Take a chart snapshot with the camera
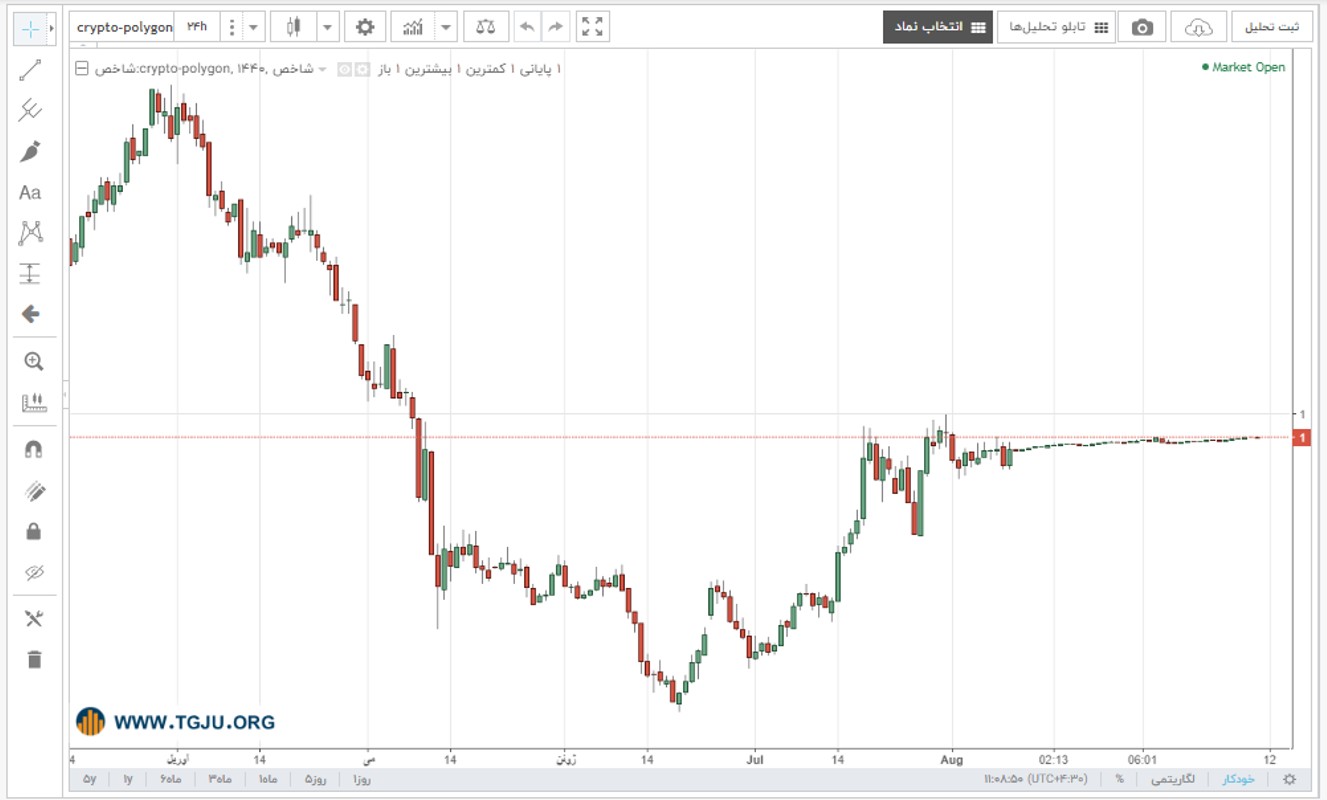Screen dimensions: 1327x800 1142,27
